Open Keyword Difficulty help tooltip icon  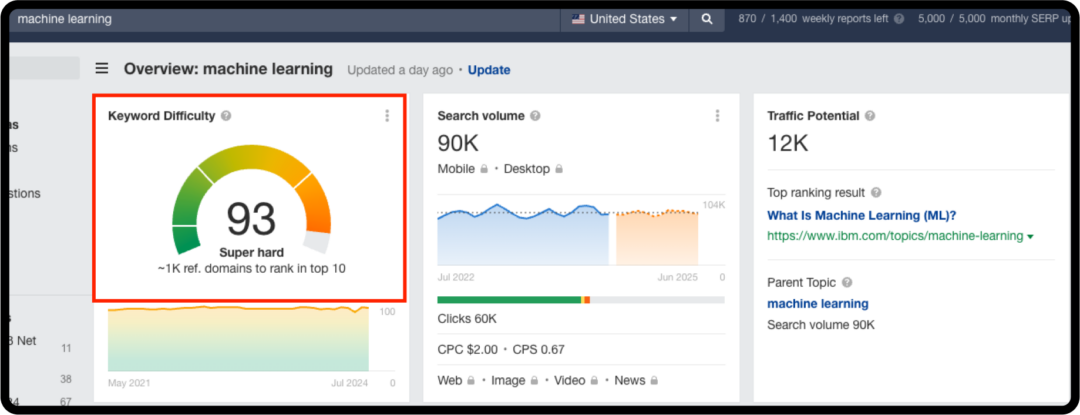[x=226, y=116]
